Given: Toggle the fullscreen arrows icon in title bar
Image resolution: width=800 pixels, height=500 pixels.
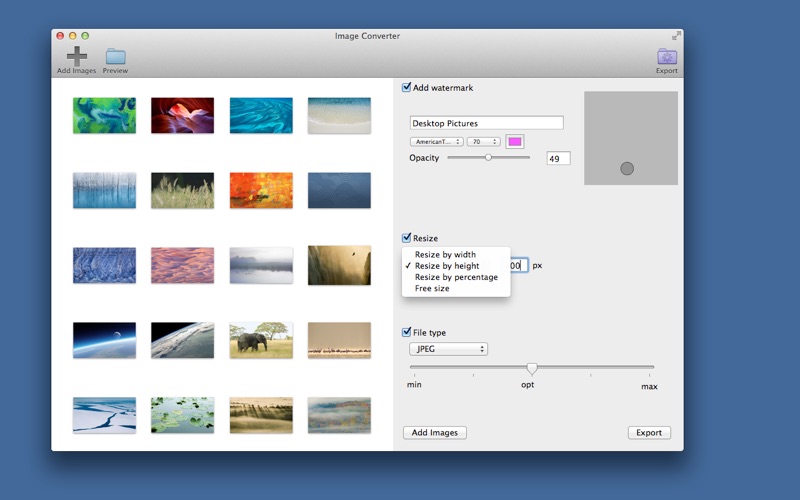Looking at the screenshot, I should pyautogui.click(x=676, y=36).
